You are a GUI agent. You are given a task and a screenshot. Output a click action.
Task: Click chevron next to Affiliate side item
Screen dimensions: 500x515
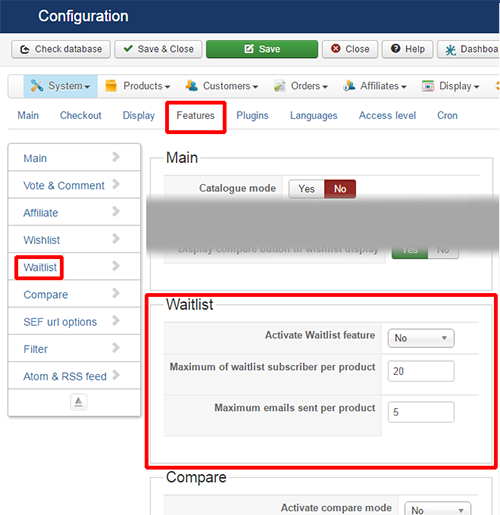click(x=116, y=211)
